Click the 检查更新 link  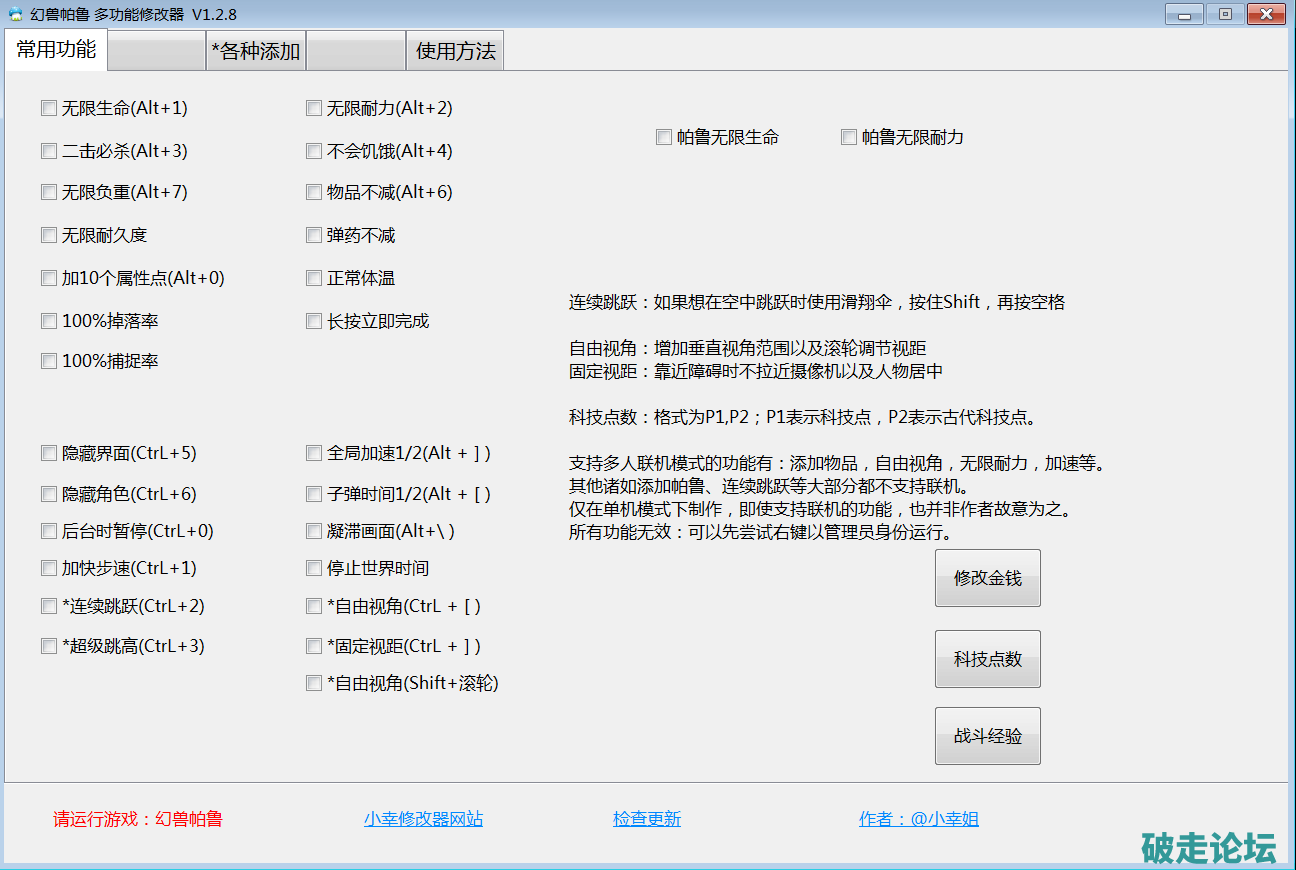coord(647,819)
